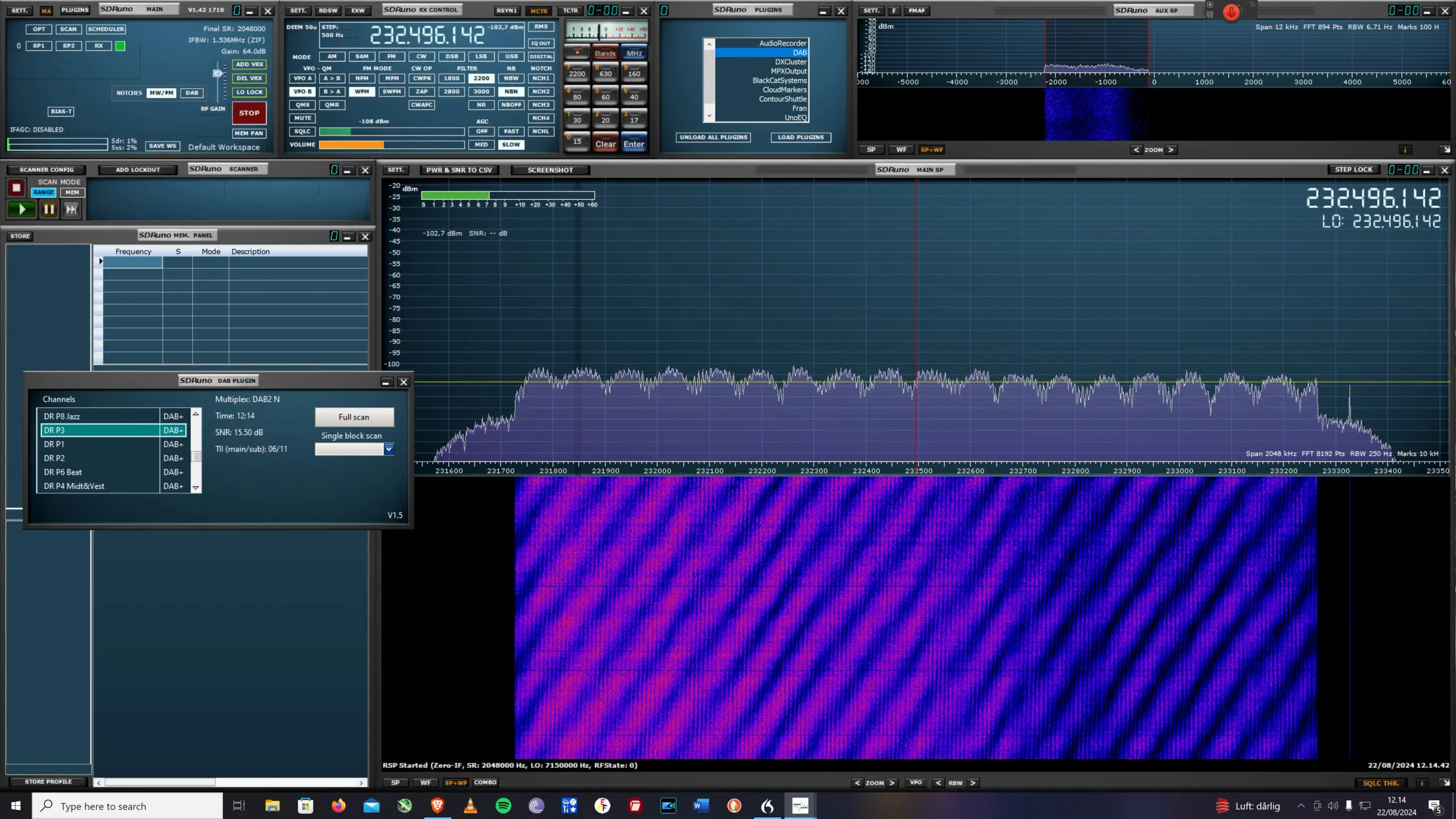This screenshot has height=819, width=1456.
Task: Click the Windows search box
Action: [127, 806]
